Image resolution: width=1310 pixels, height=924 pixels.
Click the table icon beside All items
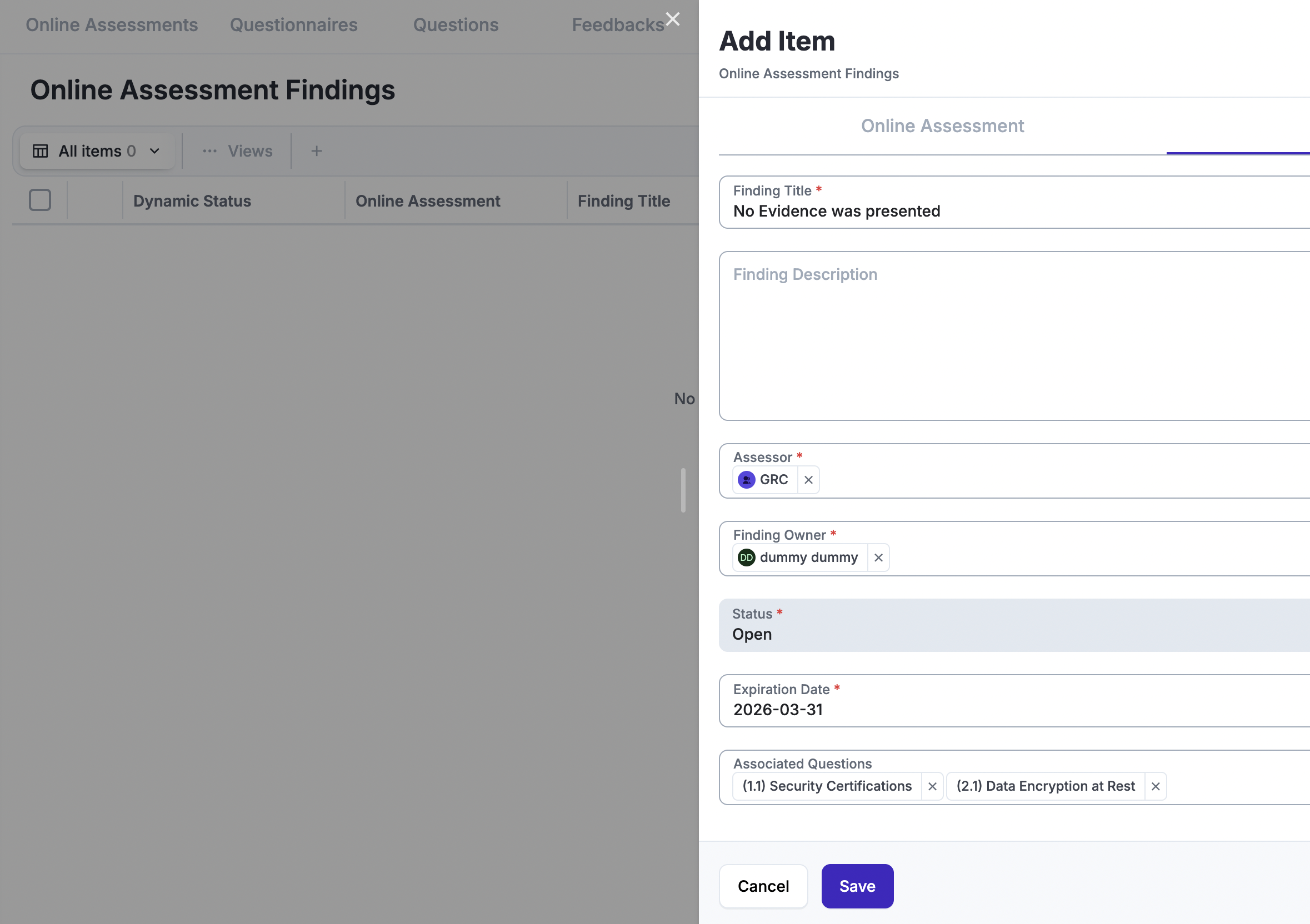coord(41,151)
